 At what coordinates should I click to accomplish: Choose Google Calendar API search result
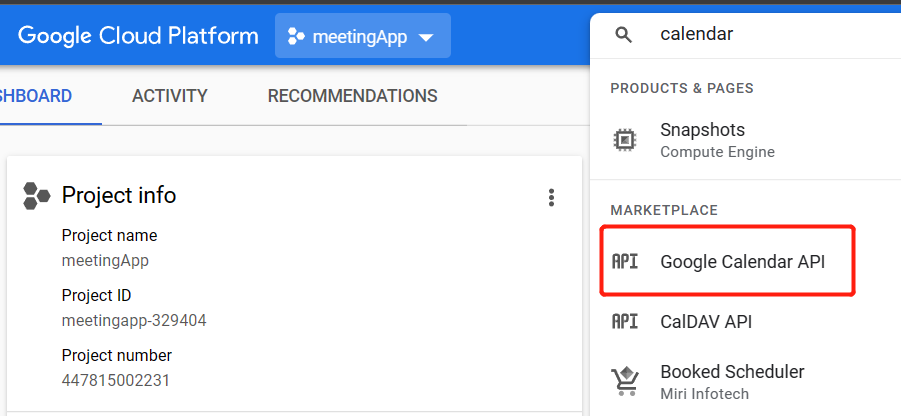click(742, 262)
